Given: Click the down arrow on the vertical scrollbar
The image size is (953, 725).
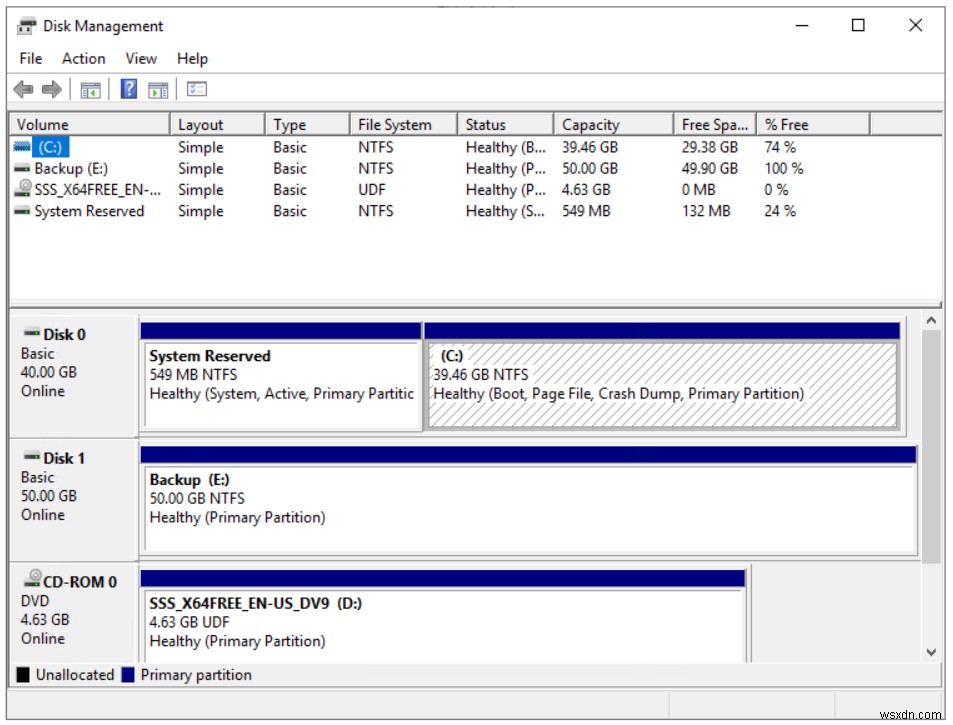Looking at the screenshot, I should (932, 651).
